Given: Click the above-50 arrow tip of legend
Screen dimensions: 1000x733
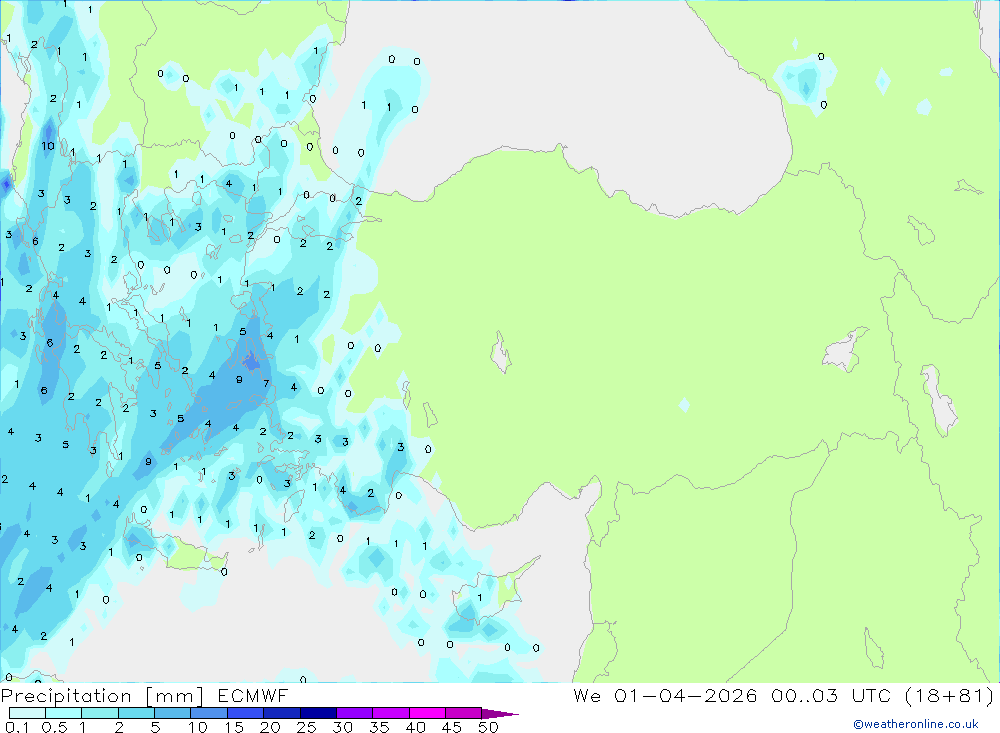Looking at the screenshot, I should tap(500, 714).
